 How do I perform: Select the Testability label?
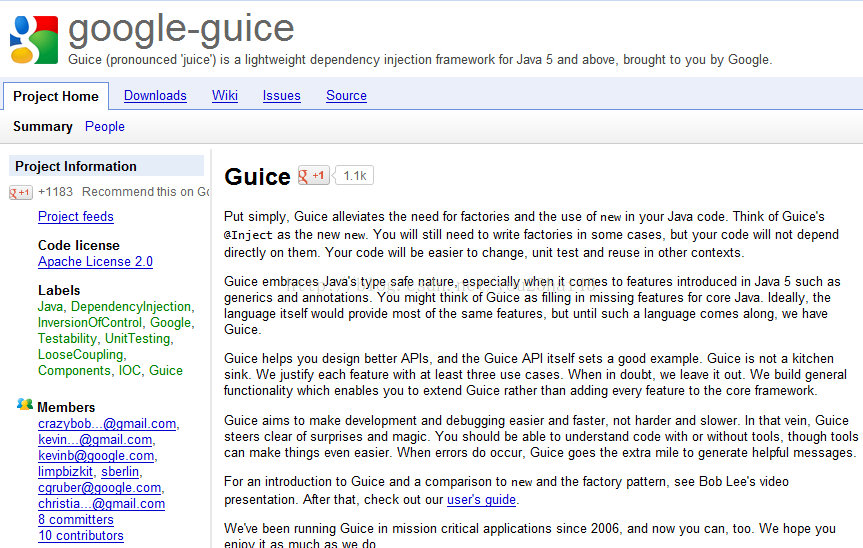click(x=67, y=338)
